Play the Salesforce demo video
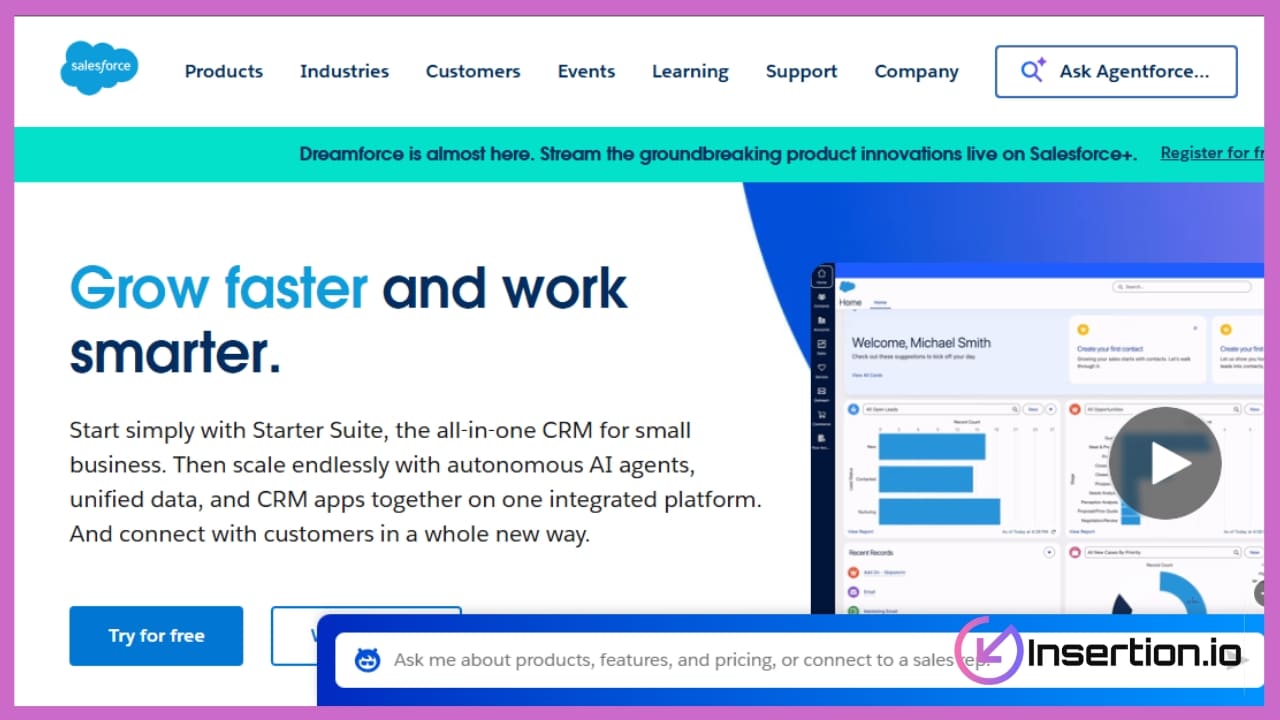The height and width of the screenshot is (720, 1280). point(1165,463)
